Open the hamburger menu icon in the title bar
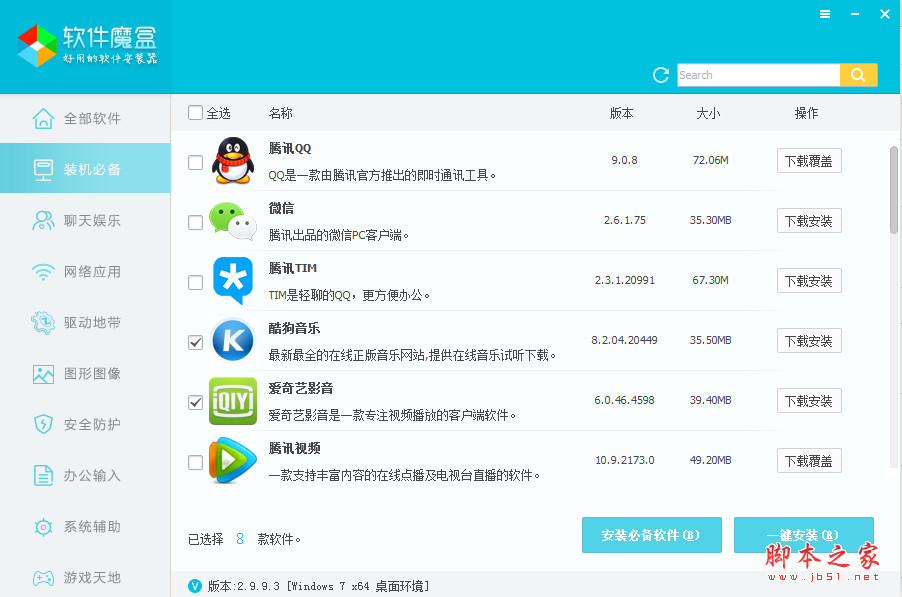The width and height of the screenshot is (902, 597). [825, 14]
